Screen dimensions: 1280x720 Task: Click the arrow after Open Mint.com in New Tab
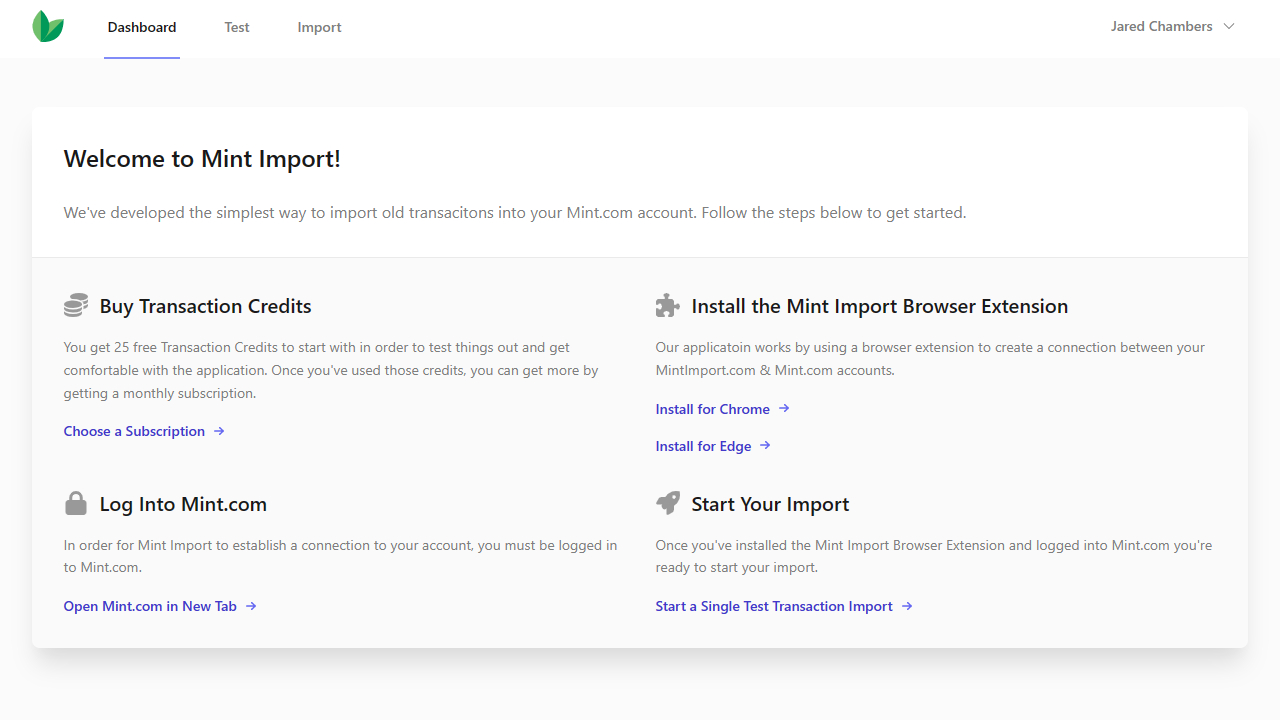(251, 606)
